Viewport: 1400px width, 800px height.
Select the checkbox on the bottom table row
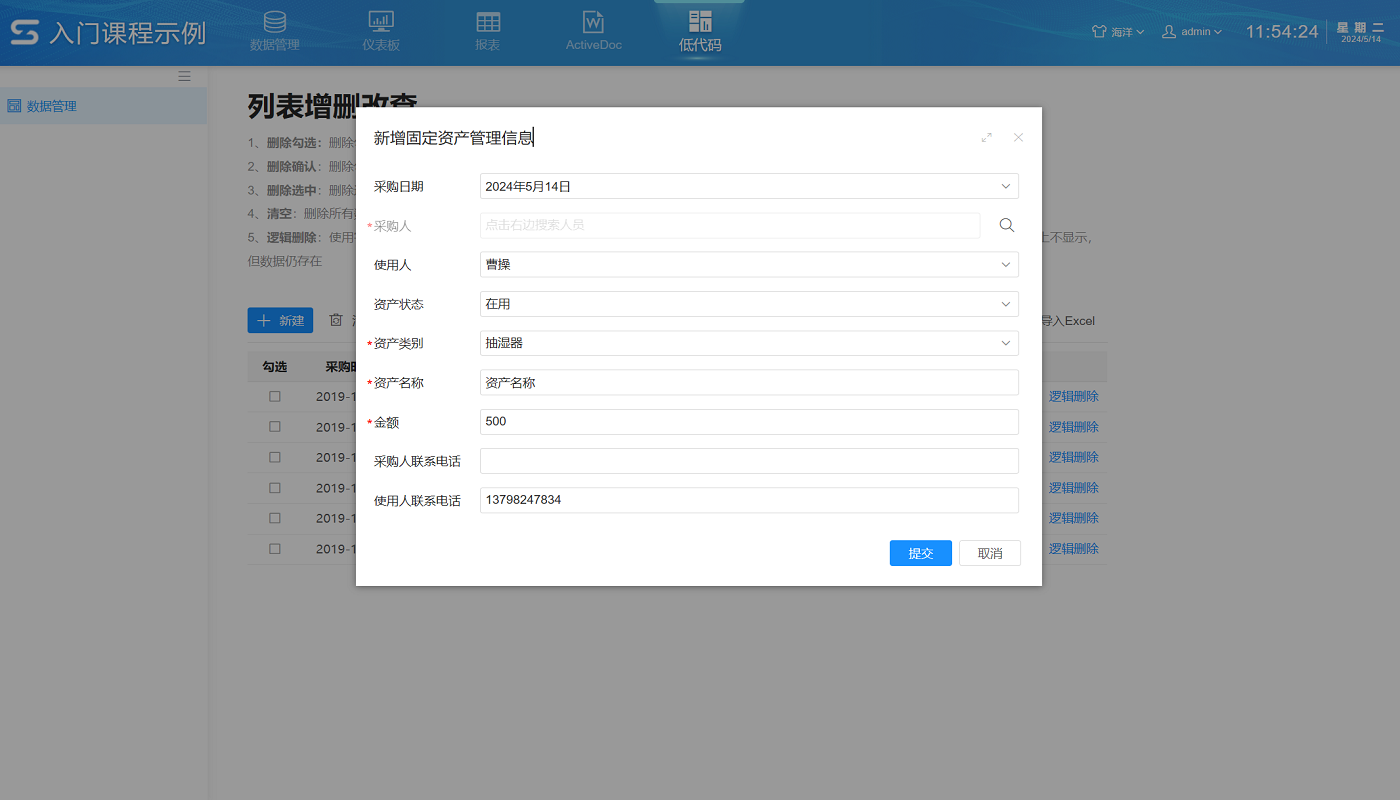click(x=275, y=548)
